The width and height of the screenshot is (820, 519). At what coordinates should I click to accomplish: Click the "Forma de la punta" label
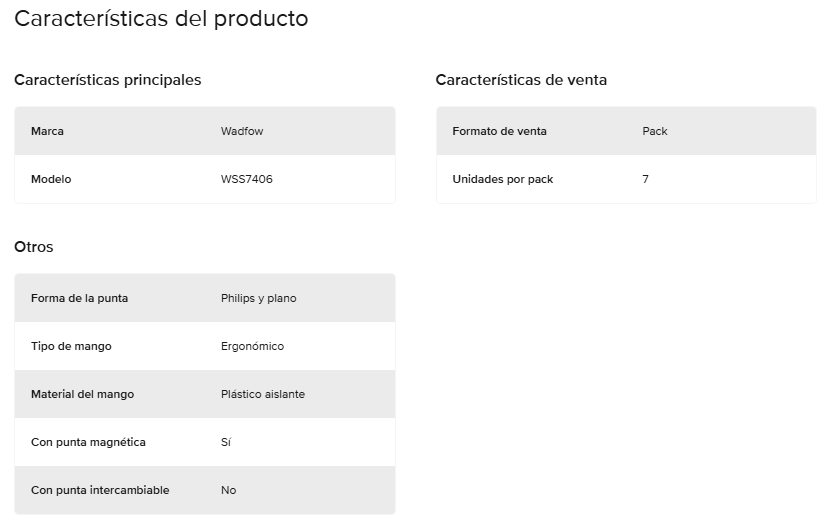(79, 298)
